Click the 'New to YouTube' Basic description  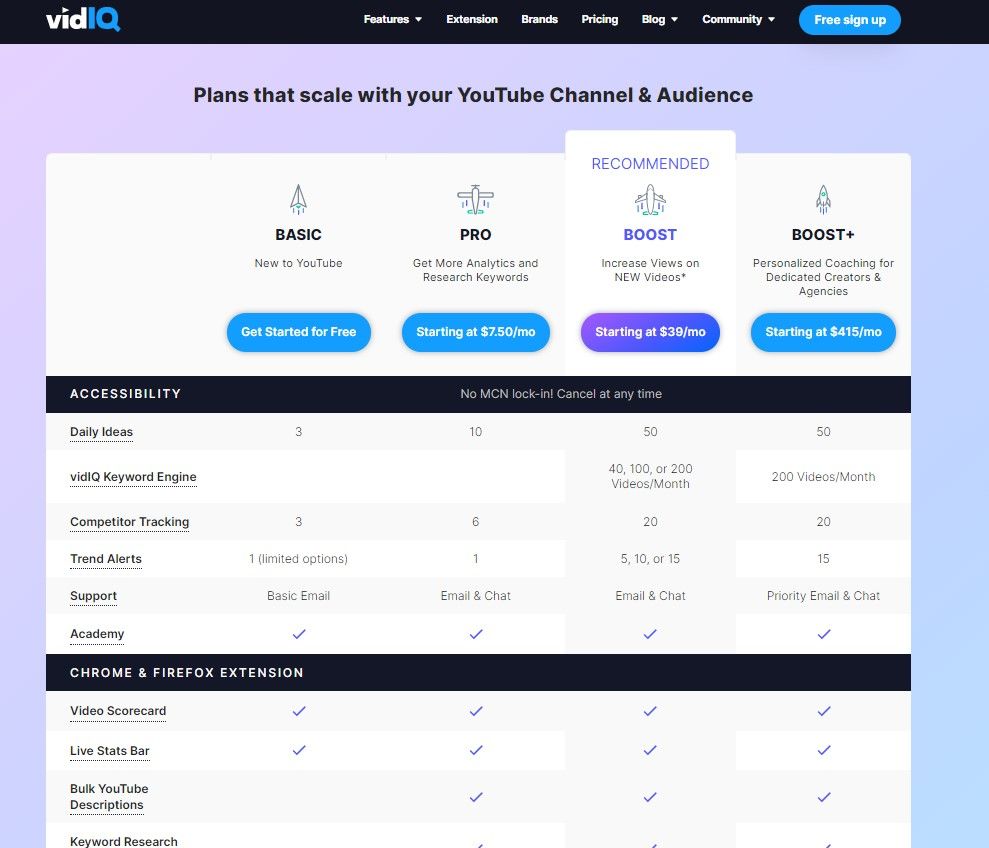click(x=298, y=263)
